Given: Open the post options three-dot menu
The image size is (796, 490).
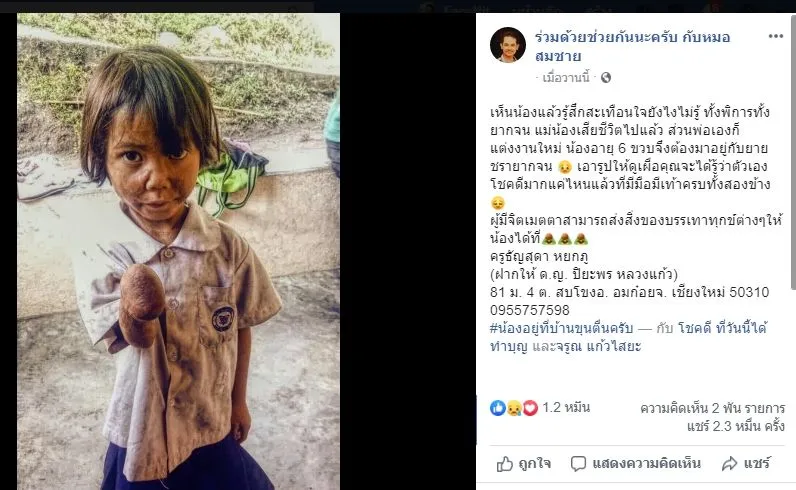Looking at the screenshot, I should coord(775,36).
